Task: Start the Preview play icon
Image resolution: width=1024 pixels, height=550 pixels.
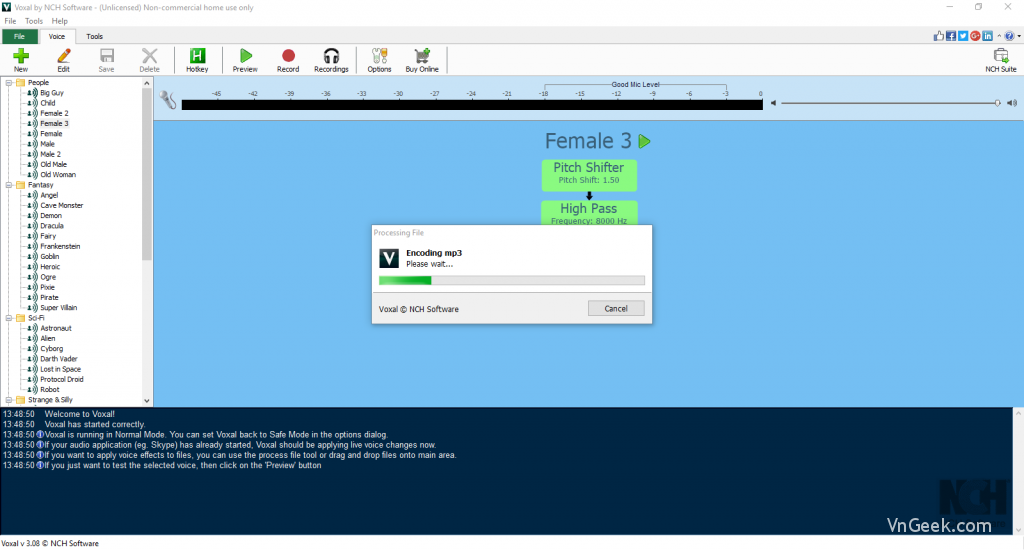Action: point(246,56)
